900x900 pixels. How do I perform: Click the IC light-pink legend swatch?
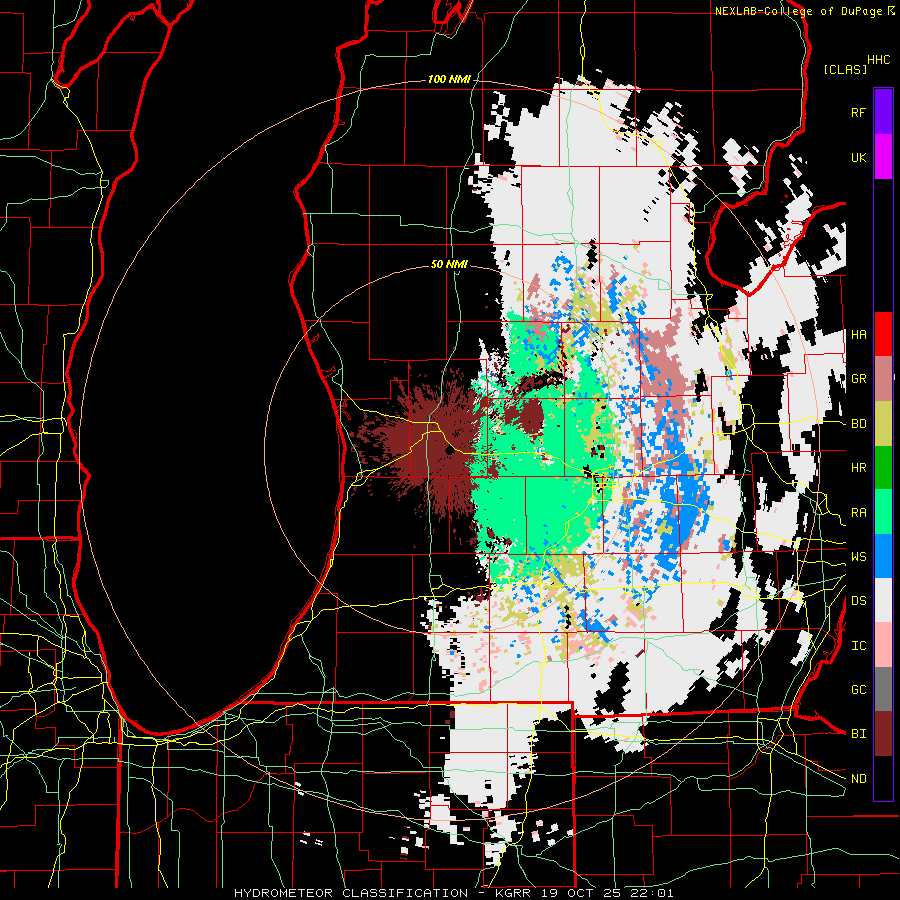click(x=883, y=645)
